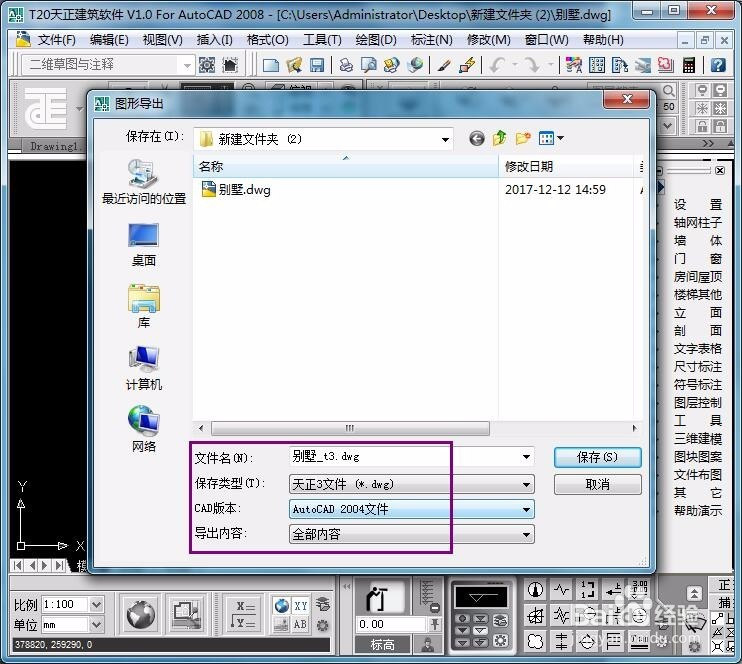Open the 格式(O) menu

click(x=268, y=40)
